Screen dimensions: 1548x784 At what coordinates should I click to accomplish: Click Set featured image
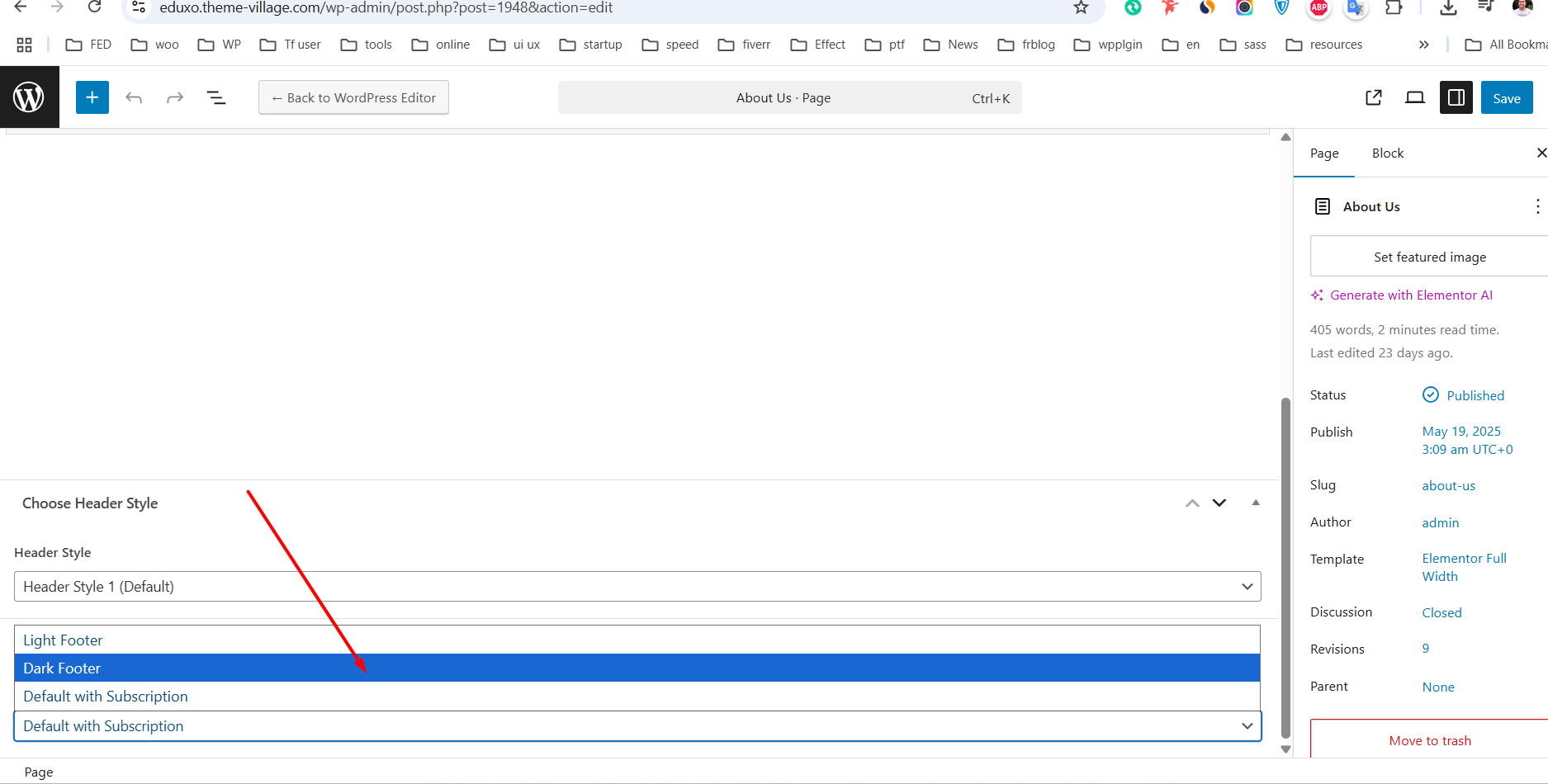[x=1429, y=257]
